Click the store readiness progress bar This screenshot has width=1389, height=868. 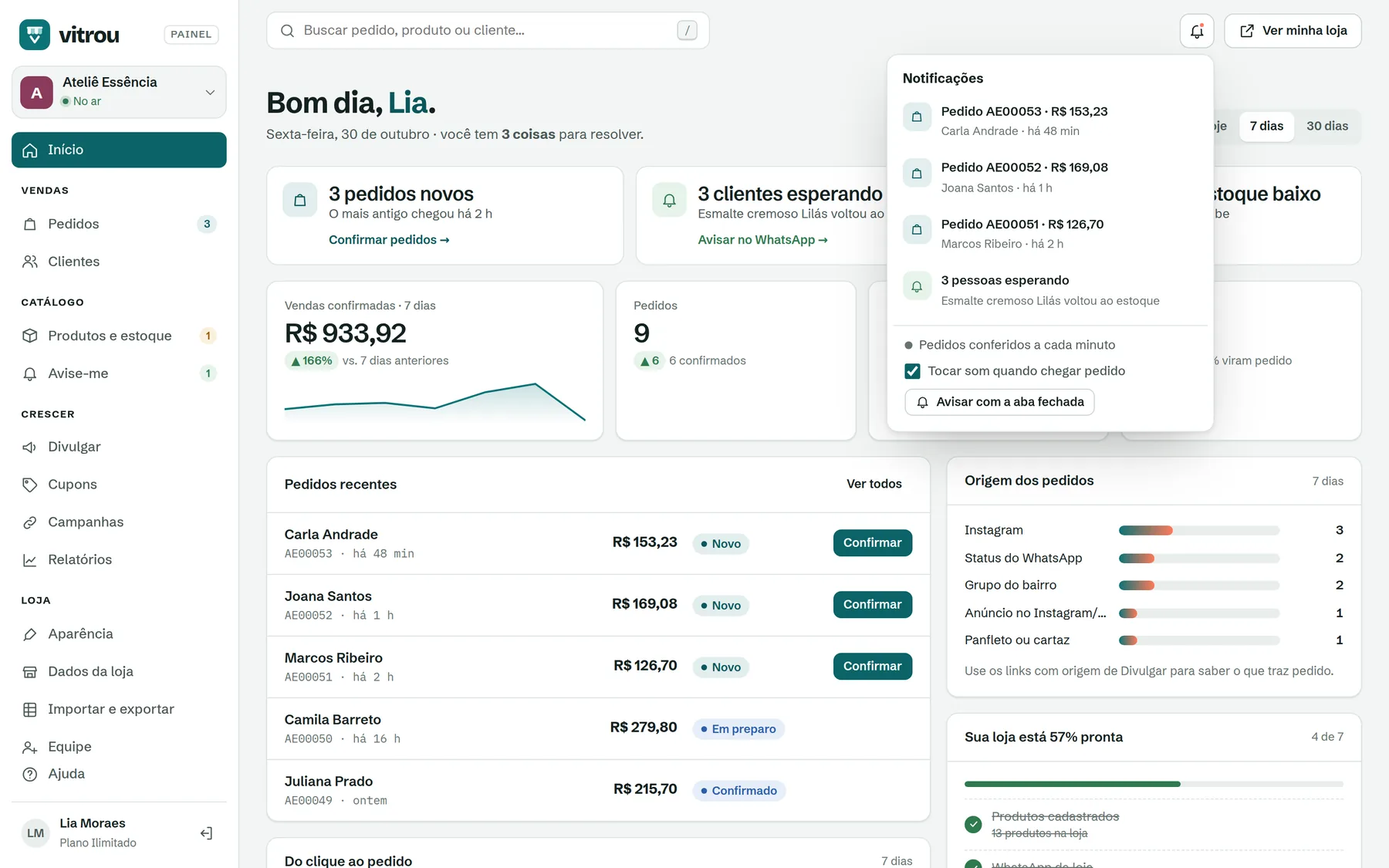click(x=1154, y=784)
